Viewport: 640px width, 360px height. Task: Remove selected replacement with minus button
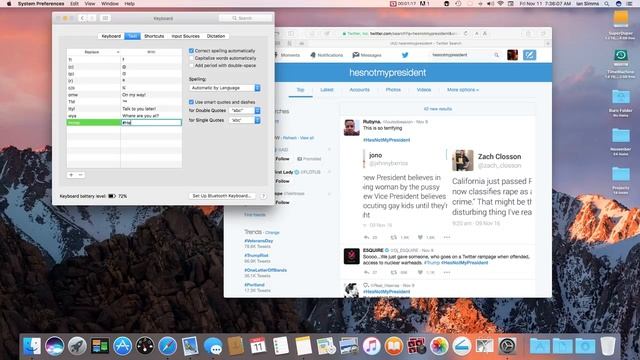coord(80,175)
